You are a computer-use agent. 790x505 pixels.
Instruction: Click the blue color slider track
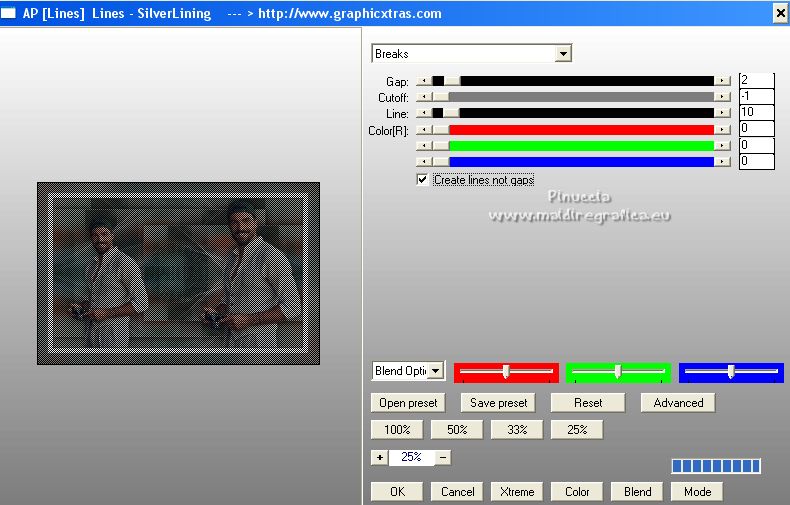coord(573,162)
